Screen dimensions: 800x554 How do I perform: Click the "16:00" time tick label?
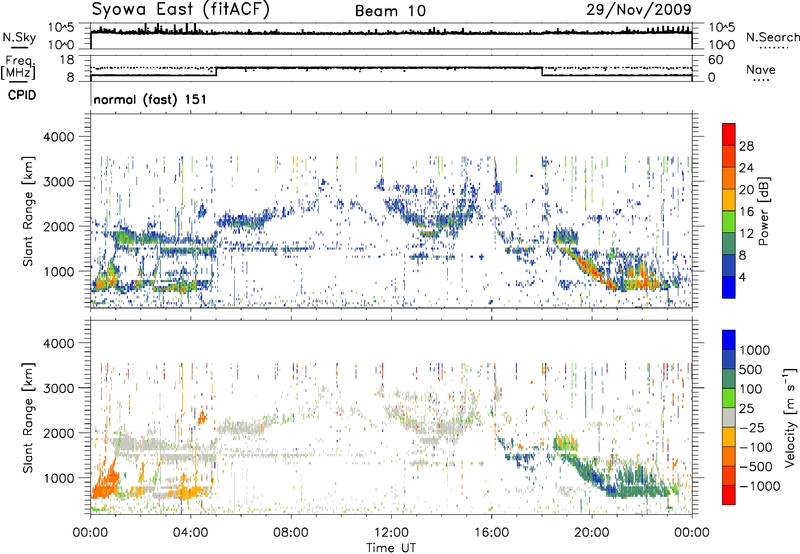click(491, 533)
